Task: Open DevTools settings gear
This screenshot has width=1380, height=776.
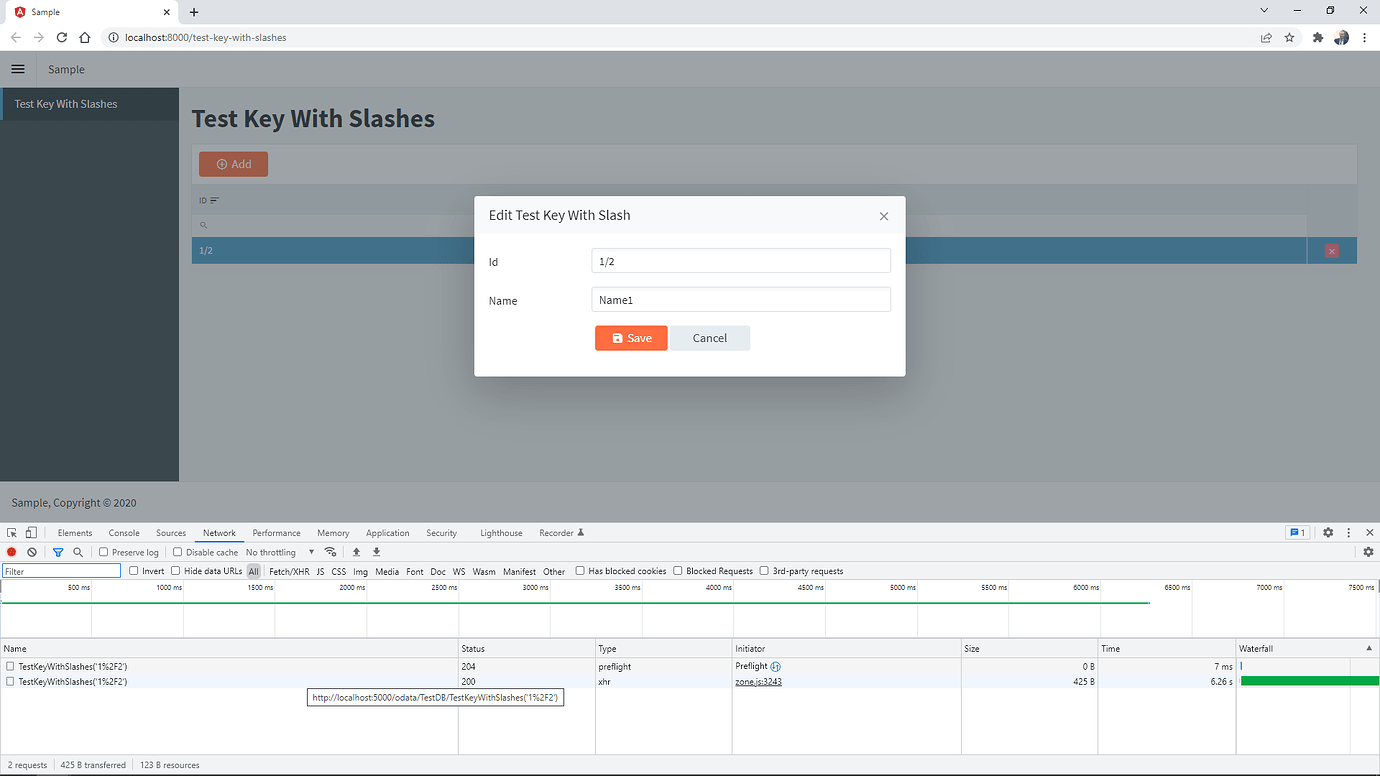Action: (x=1327, y=532)
